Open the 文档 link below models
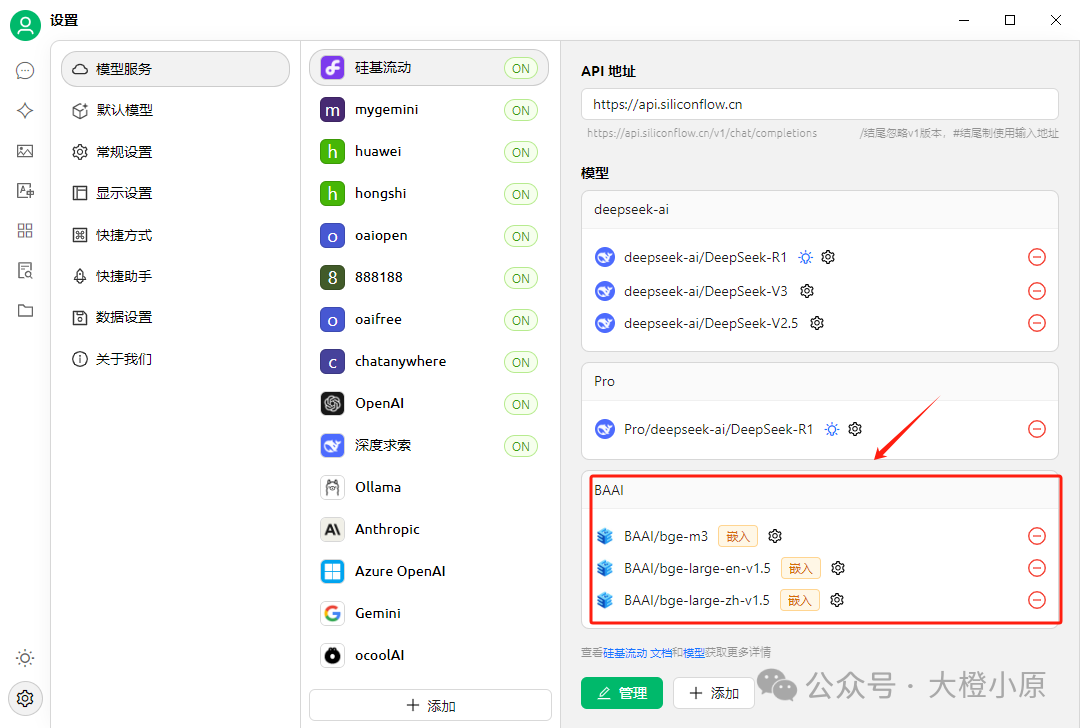This screenshot has width=1080, height=728. (661, 652)
